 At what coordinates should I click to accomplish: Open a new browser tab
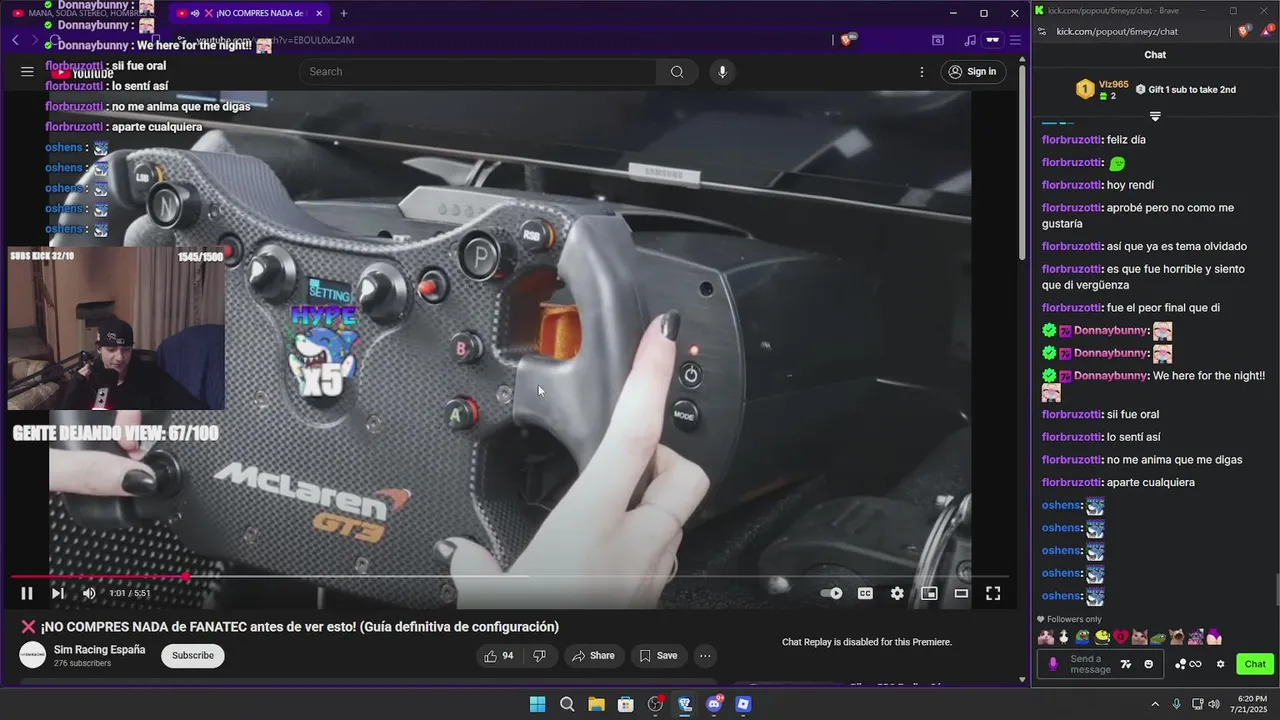pos(344,13)
